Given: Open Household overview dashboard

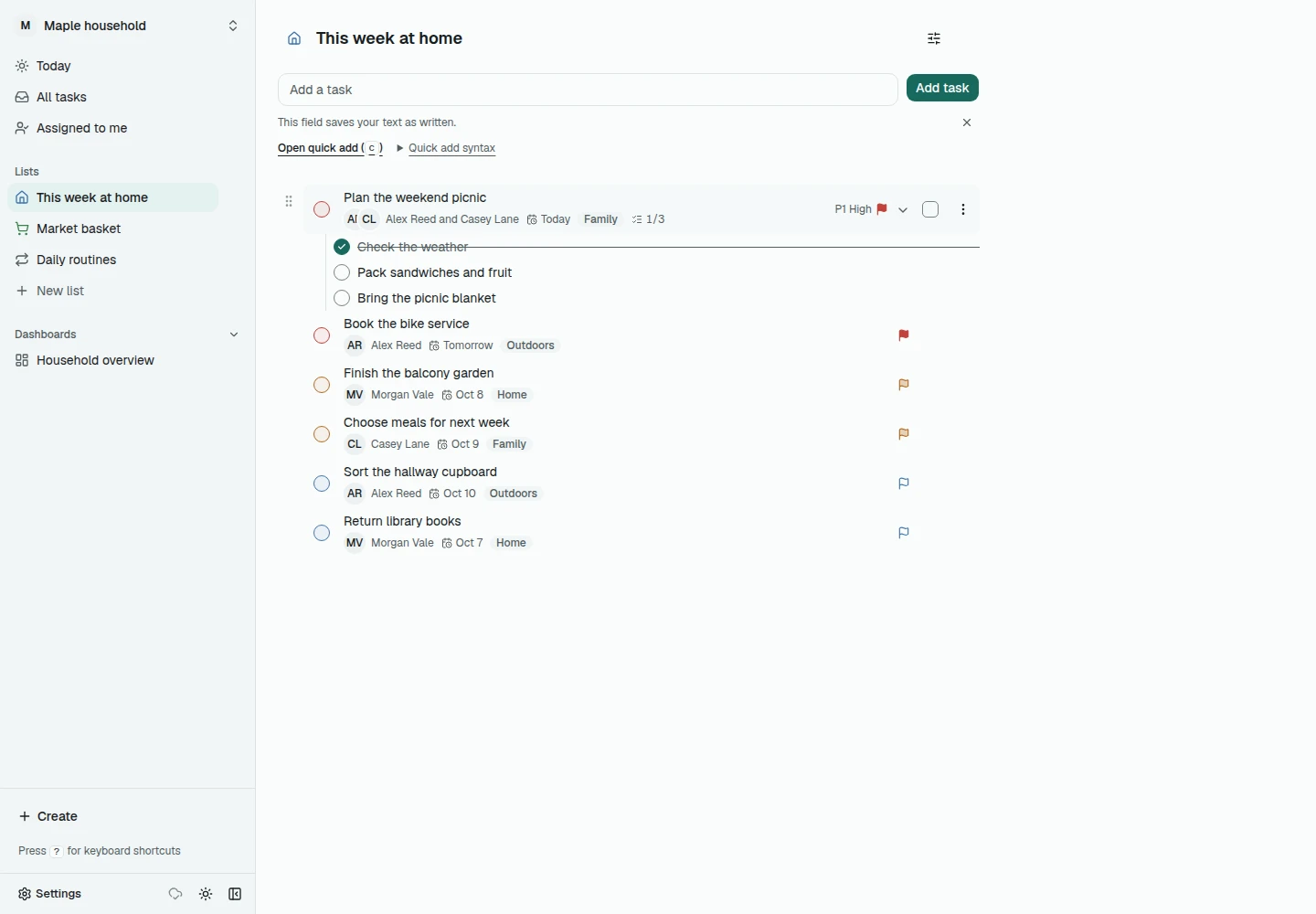Looking at the screenshot, I should [113, 360].
